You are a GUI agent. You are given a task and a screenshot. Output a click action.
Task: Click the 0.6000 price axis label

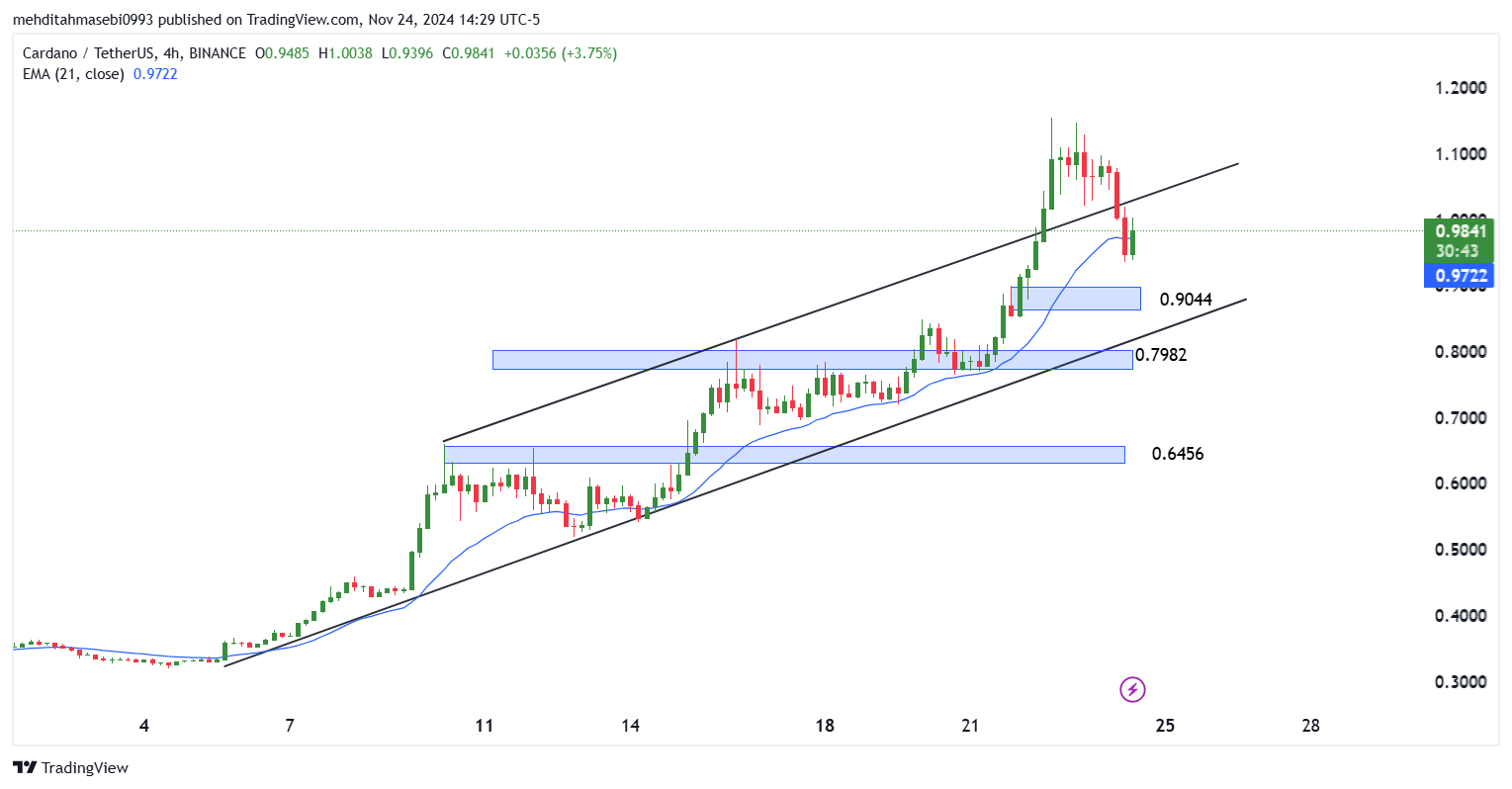click(x=1461, y=483)
